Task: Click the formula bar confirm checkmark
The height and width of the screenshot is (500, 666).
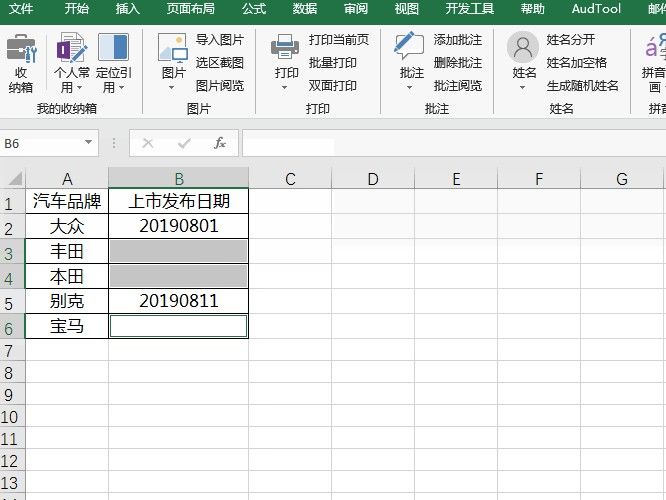Action: (184, 143)
